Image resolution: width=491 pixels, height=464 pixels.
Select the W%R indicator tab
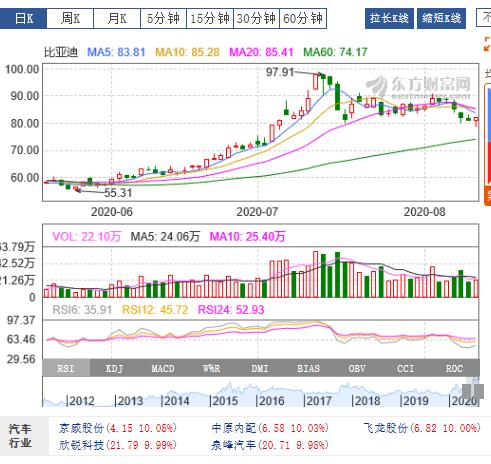[x=212, y=368]
